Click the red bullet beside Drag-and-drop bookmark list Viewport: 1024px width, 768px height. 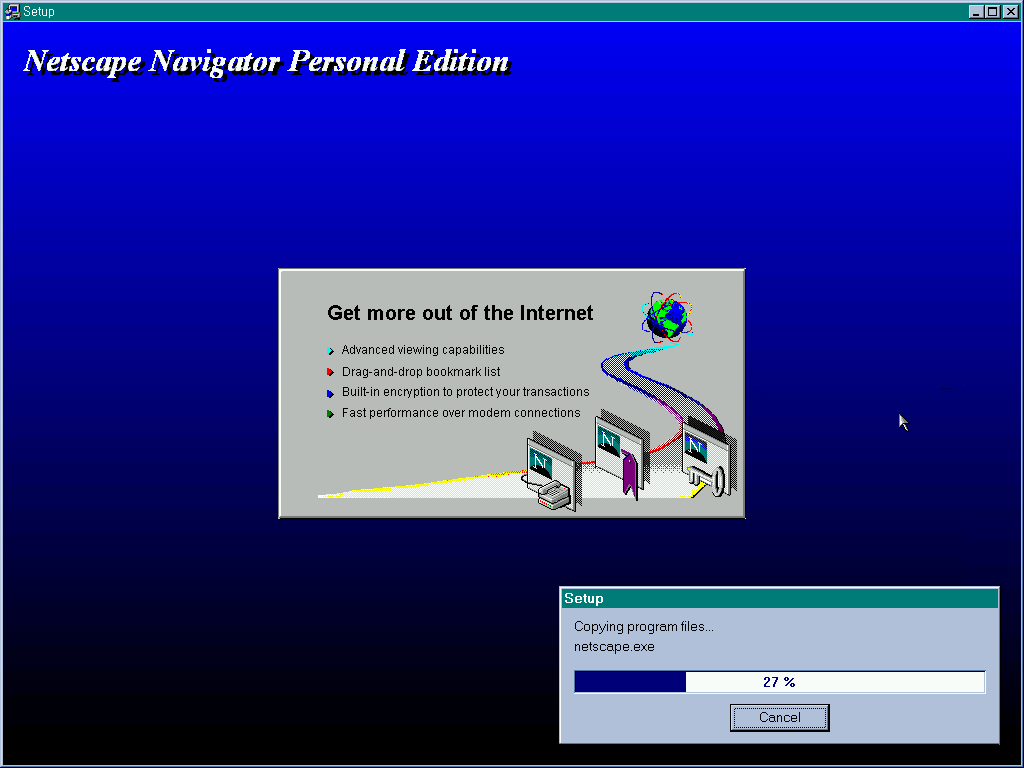(x=330, y=372)
